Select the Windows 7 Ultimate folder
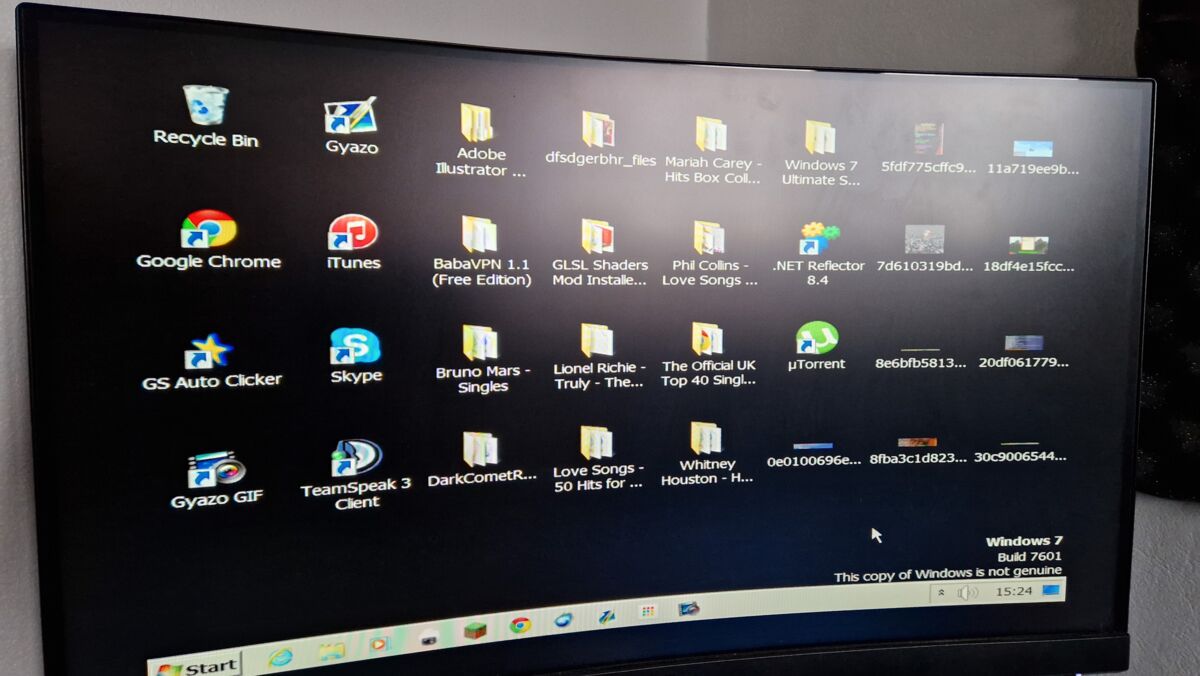This screenshot has height=676, width=1200. 821,154
